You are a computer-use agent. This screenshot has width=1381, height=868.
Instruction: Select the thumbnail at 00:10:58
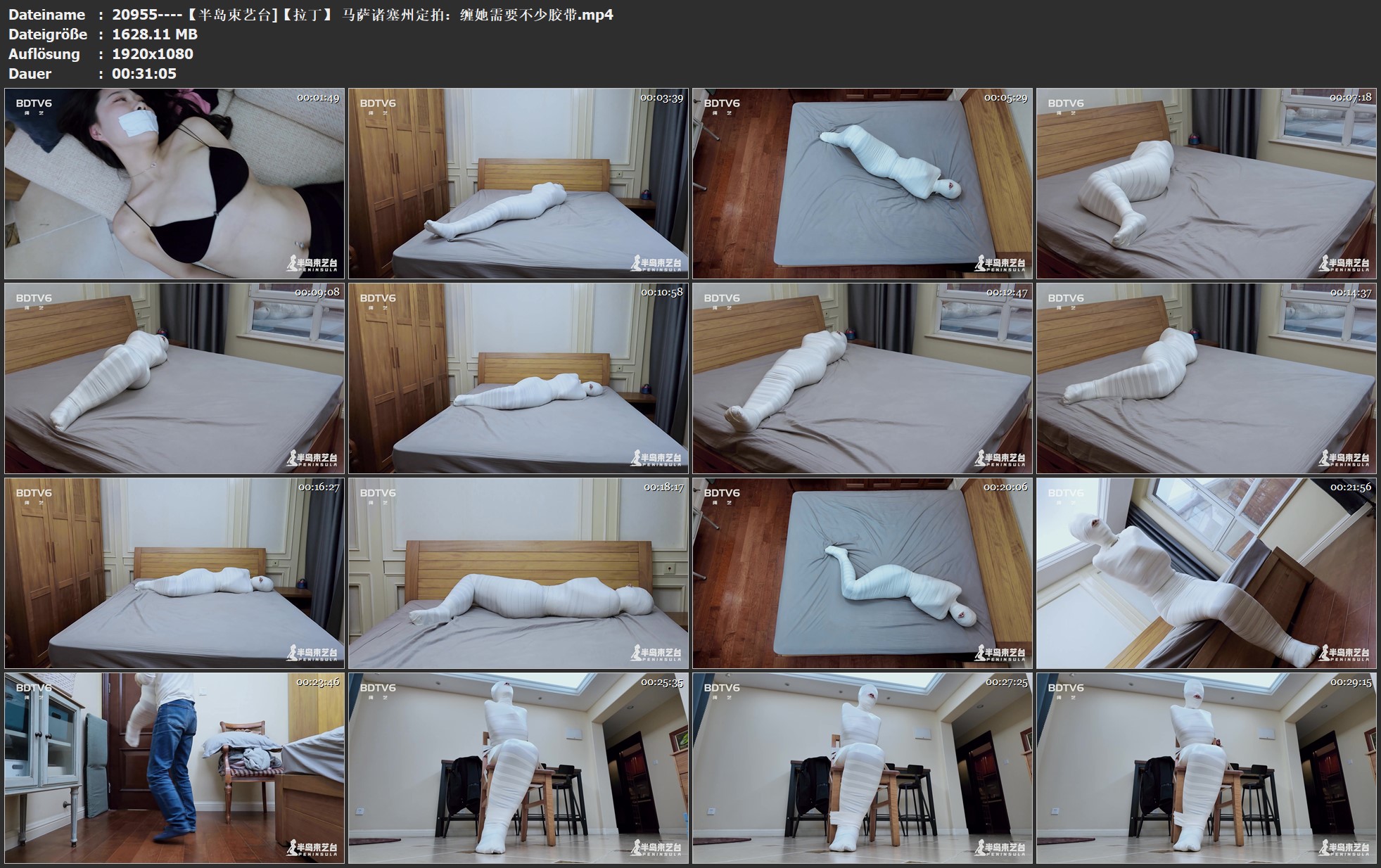(x=518, y=378)
